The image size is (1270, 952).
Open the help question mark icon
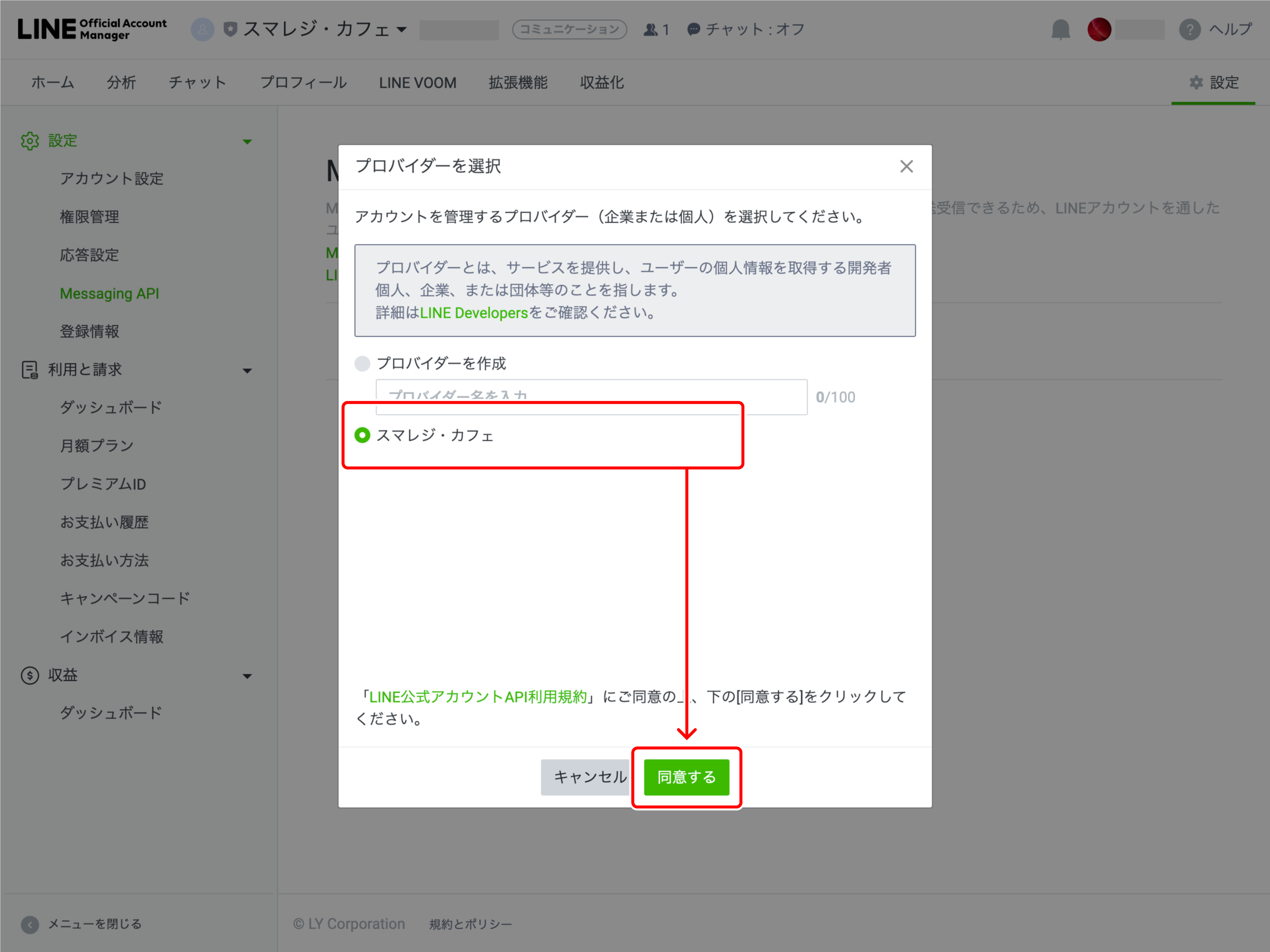tap(1190, 29)
